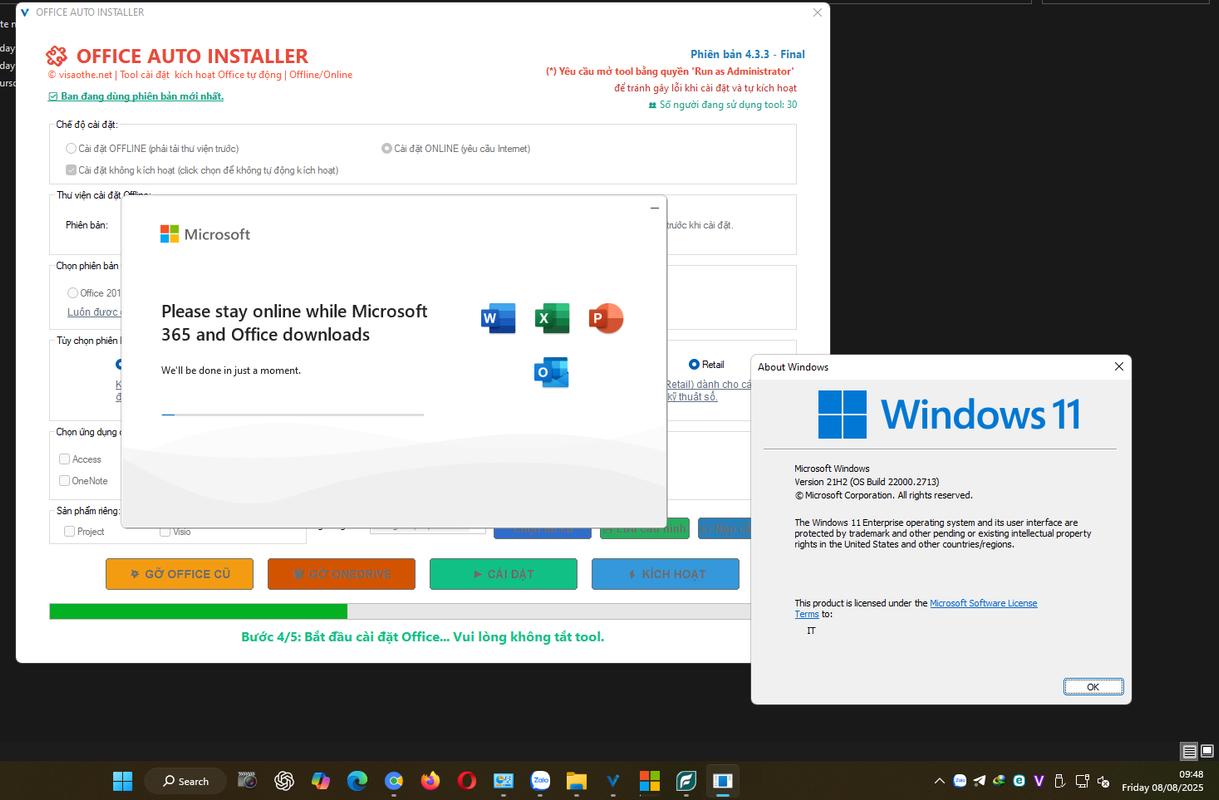The width and height of the screenshot is (1219, 800).
Task: Open clock and date 09:48 in taskbar
Action: click(x=1162, y=781)
